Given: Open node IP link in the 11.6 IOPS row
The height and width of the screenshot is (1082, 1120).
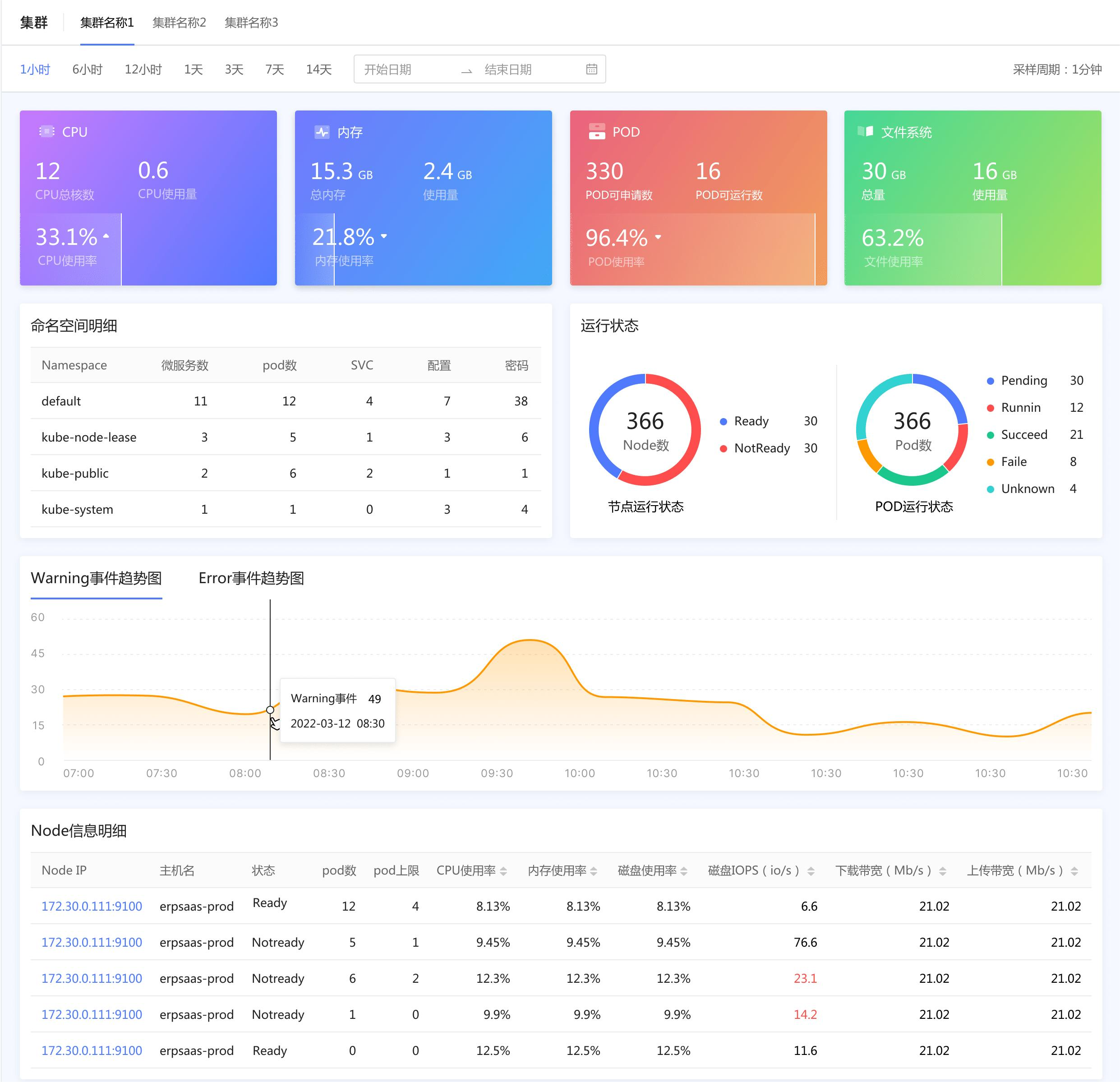Looking at the screenshot, I should pyautogui.click(x=92, y=1050).
